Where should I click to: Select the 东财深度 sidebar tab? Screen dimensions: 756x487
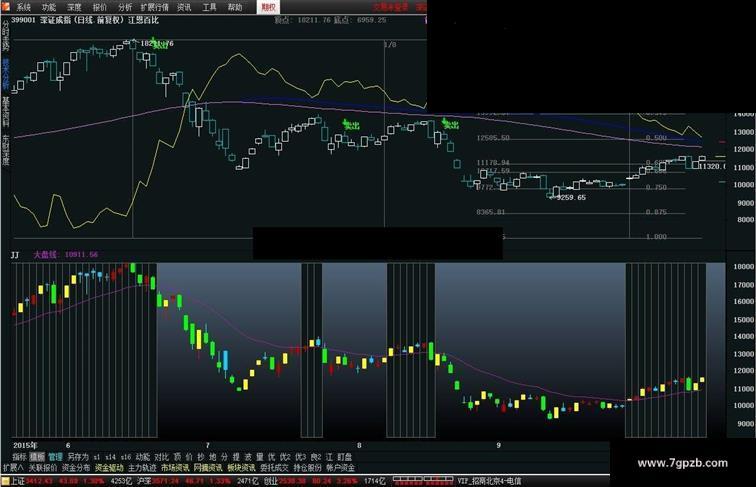tap(6, 149)
